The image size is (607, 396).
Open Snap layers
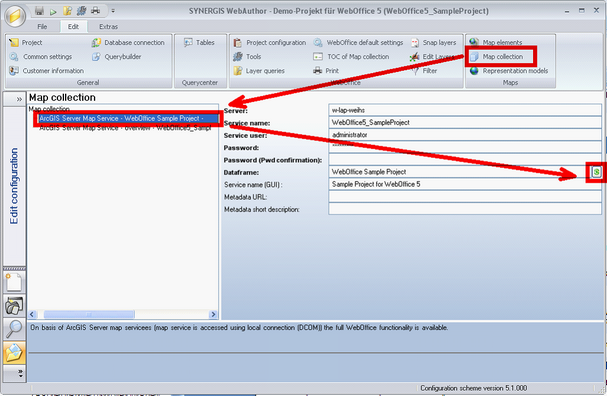tap(433, 43)
